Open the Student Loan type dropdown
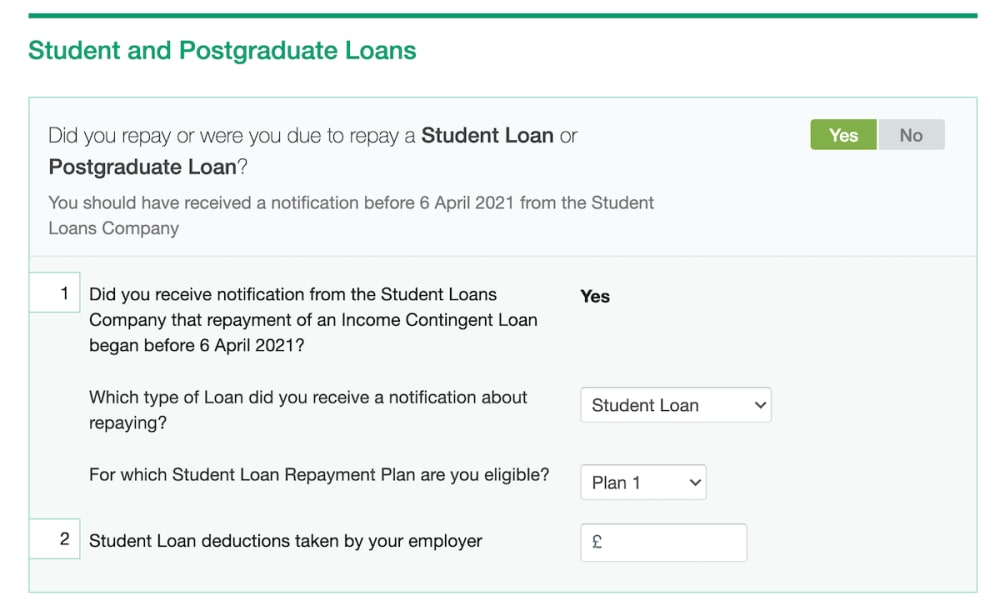The width and height of the screenshot is (1000, 606). tap(675, 405)
